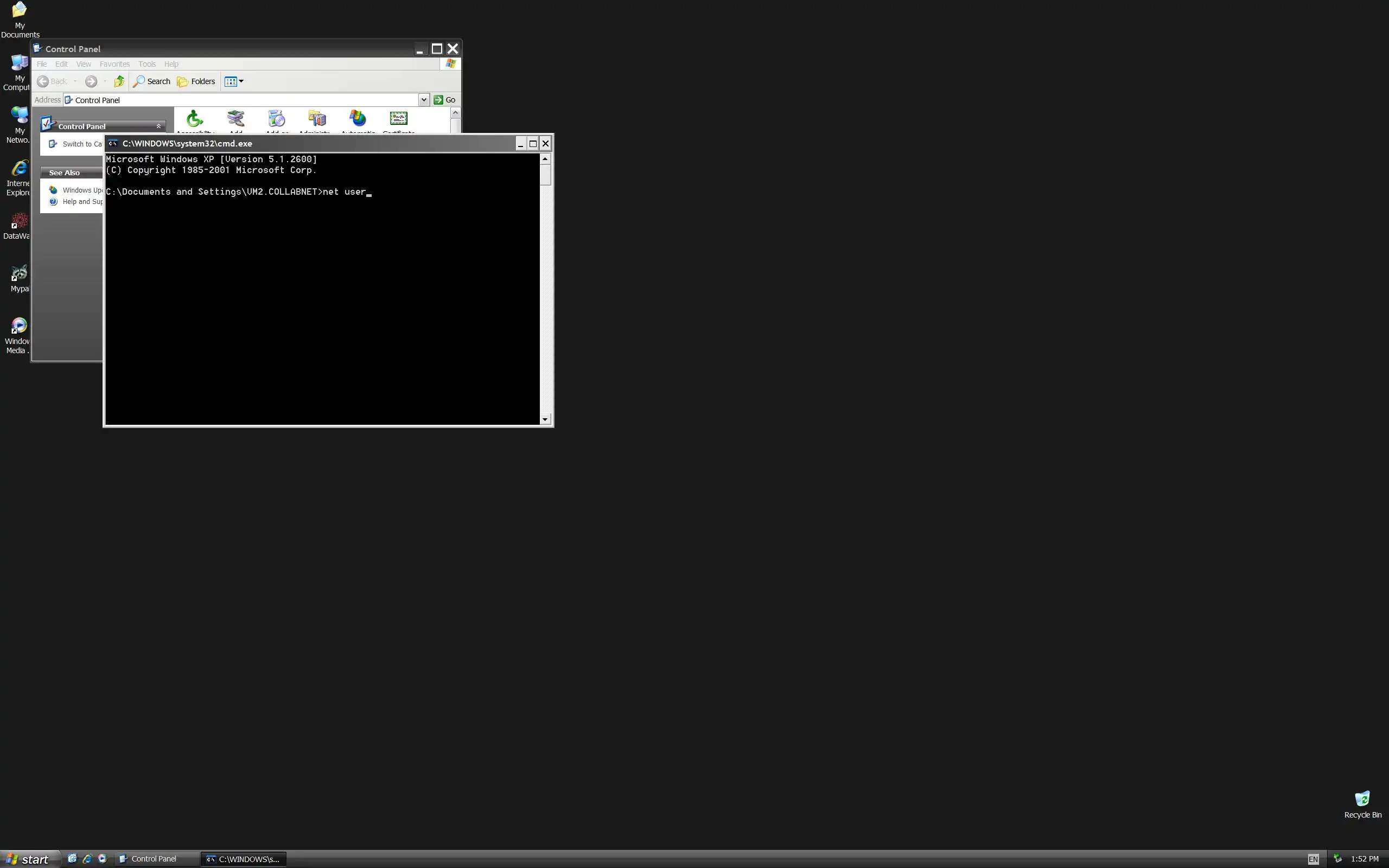
Task: Open the Accessibility Options icon
Action: [195, 119]
